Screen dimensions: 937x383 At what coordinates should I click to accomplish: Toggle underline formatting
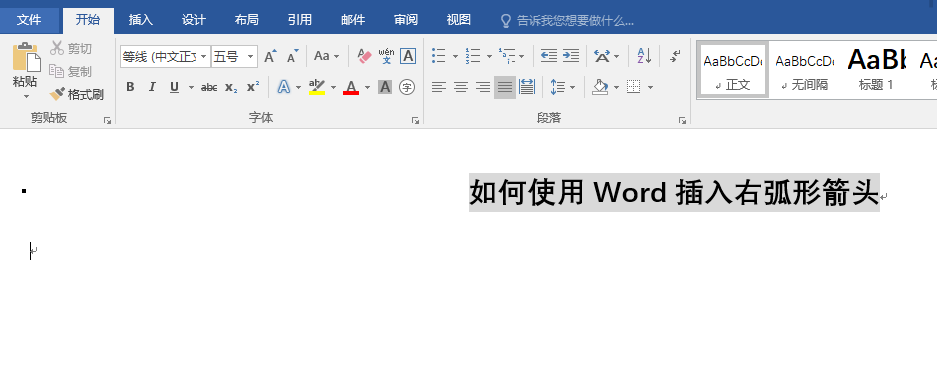point(174,88)
